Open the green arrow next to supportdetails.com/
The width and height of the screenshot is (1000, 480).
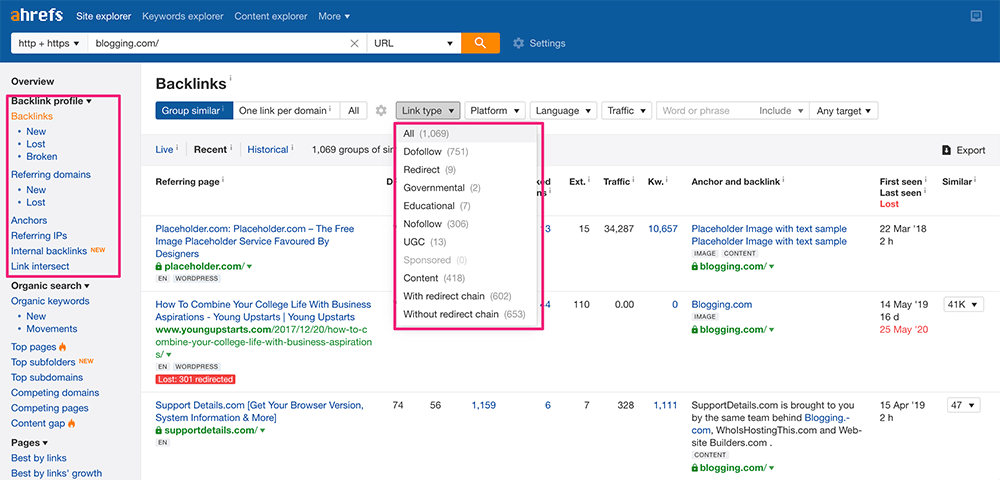coord(262,430)
